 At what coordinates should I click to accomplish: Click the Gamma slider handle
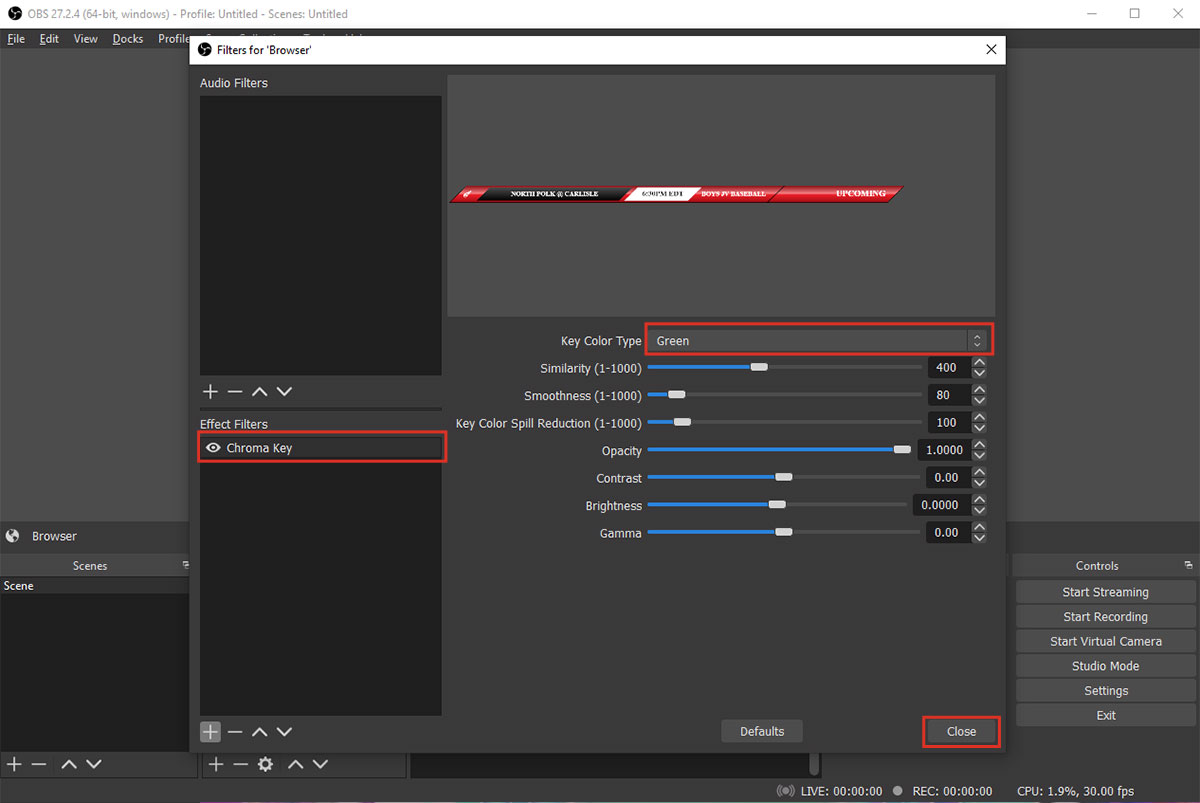pyautogui.click(x=783, y=532)
